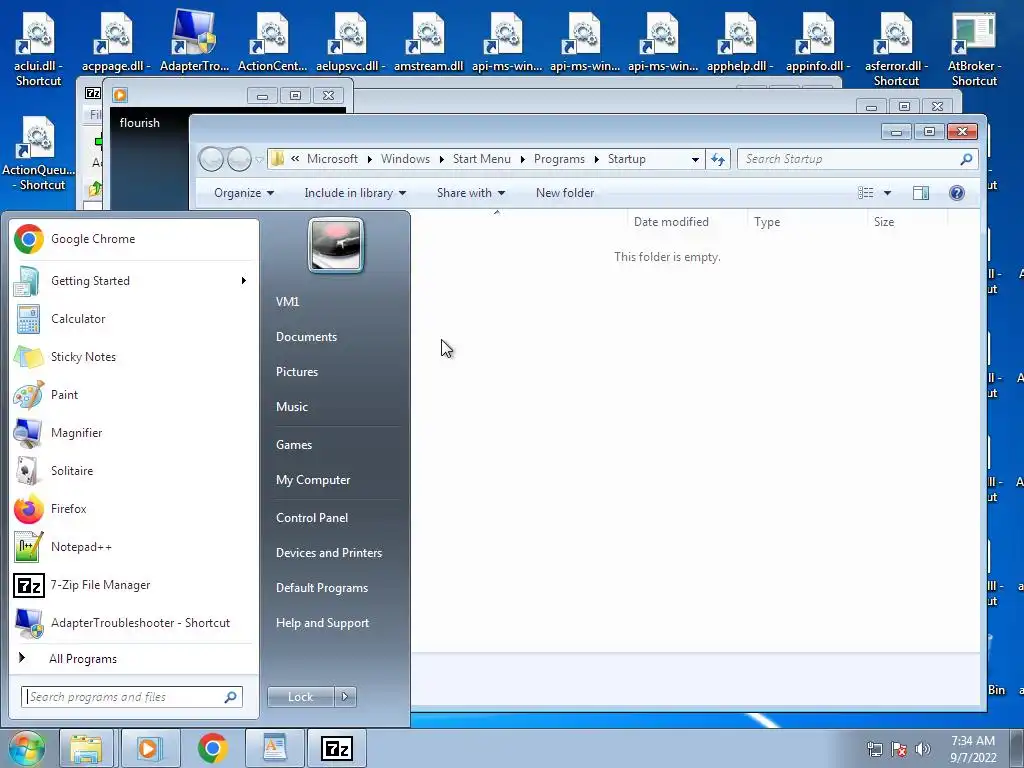Click the Lock button

click(x=300, y=697)
